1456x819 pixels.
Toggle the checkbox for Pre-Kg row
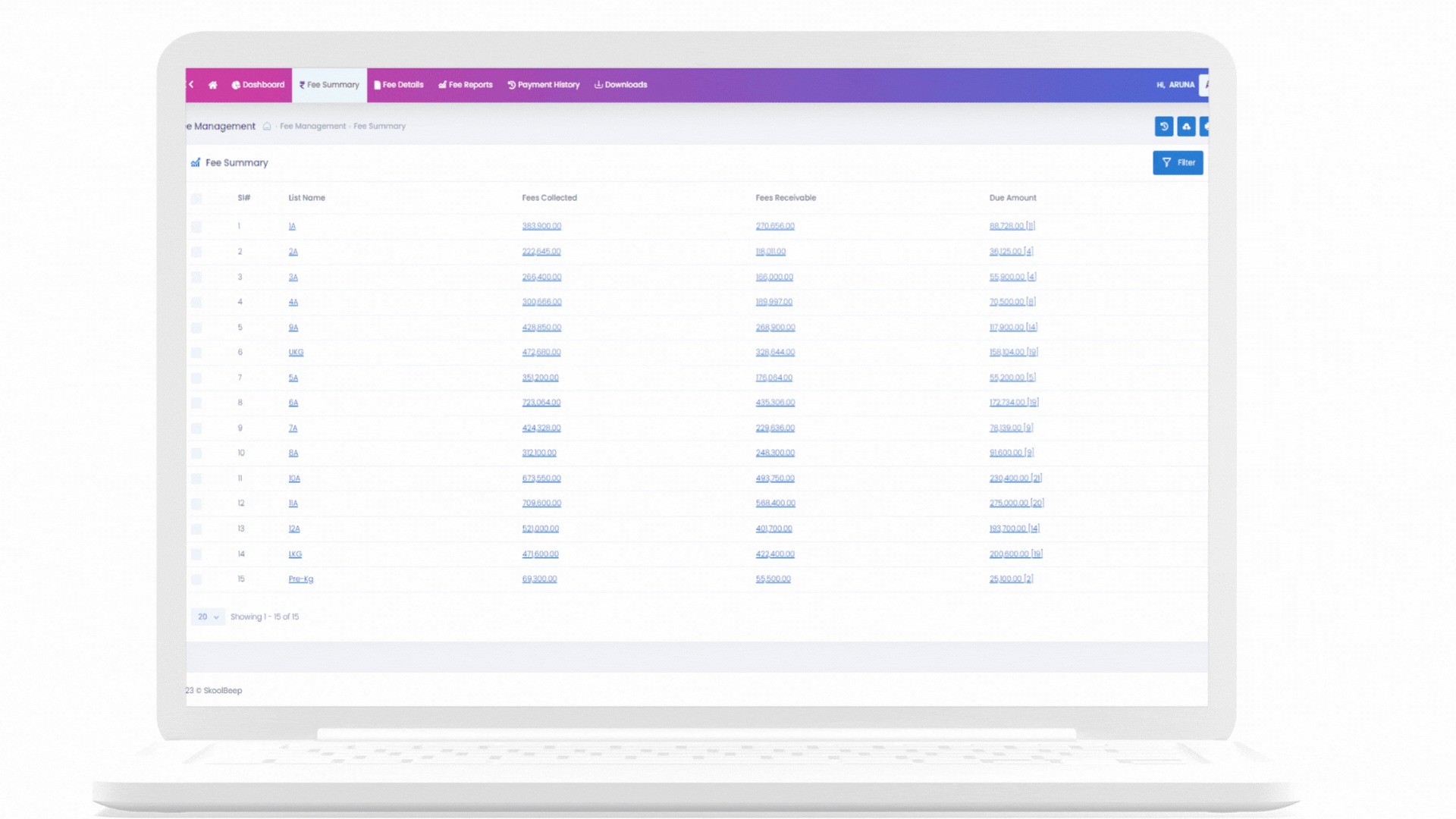196,579
